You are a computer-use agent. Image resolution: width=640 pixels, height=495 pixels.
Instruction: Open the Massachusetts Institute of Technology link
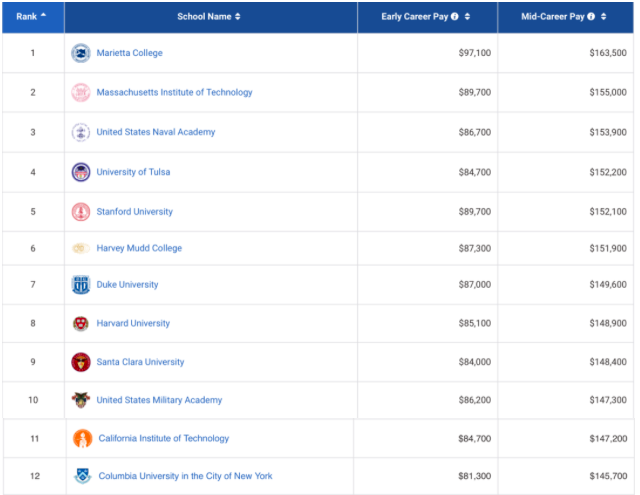coord(174,92)
